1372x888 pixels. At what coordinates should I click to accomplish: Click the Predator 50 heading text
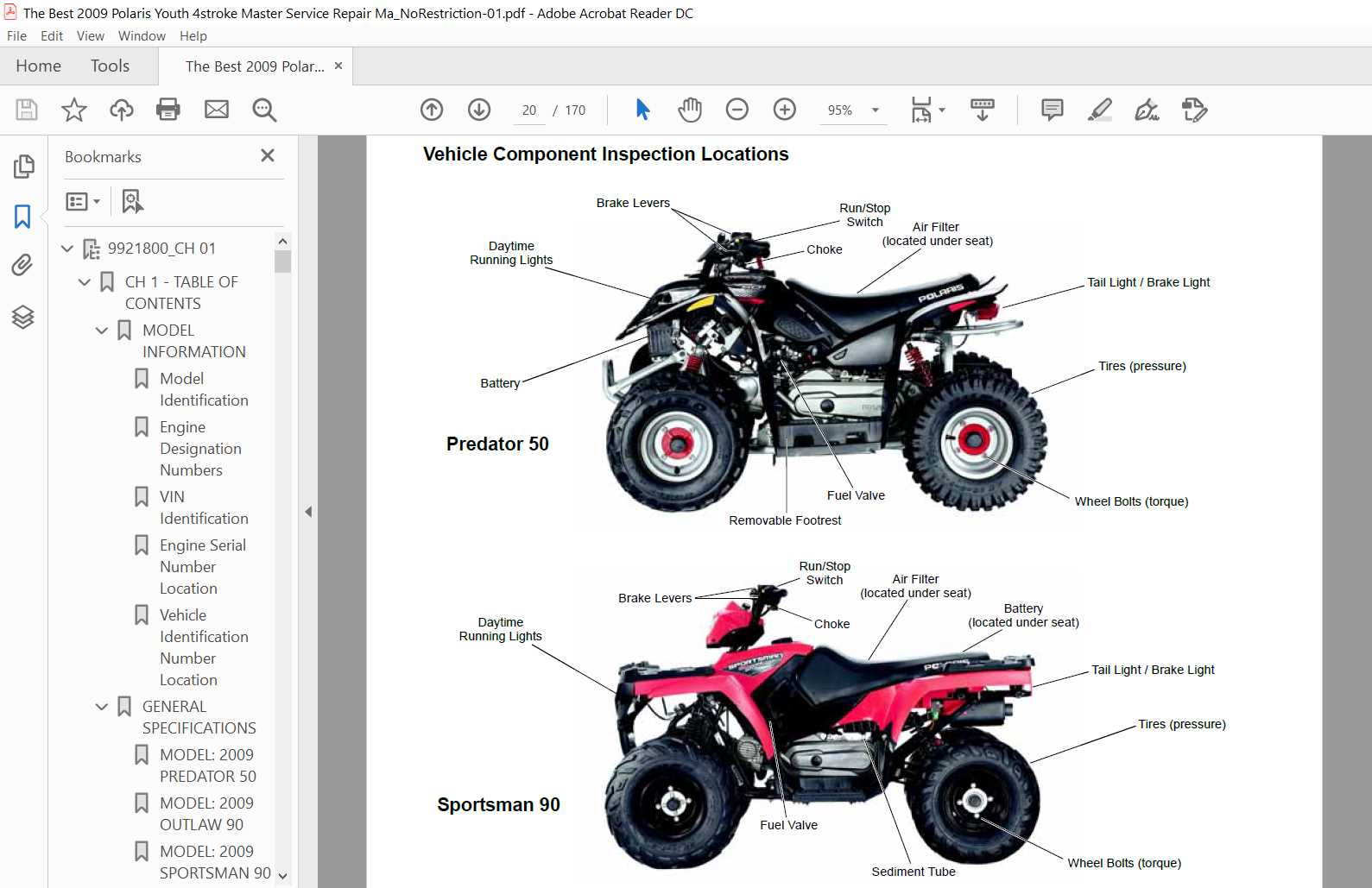point(497,444)
